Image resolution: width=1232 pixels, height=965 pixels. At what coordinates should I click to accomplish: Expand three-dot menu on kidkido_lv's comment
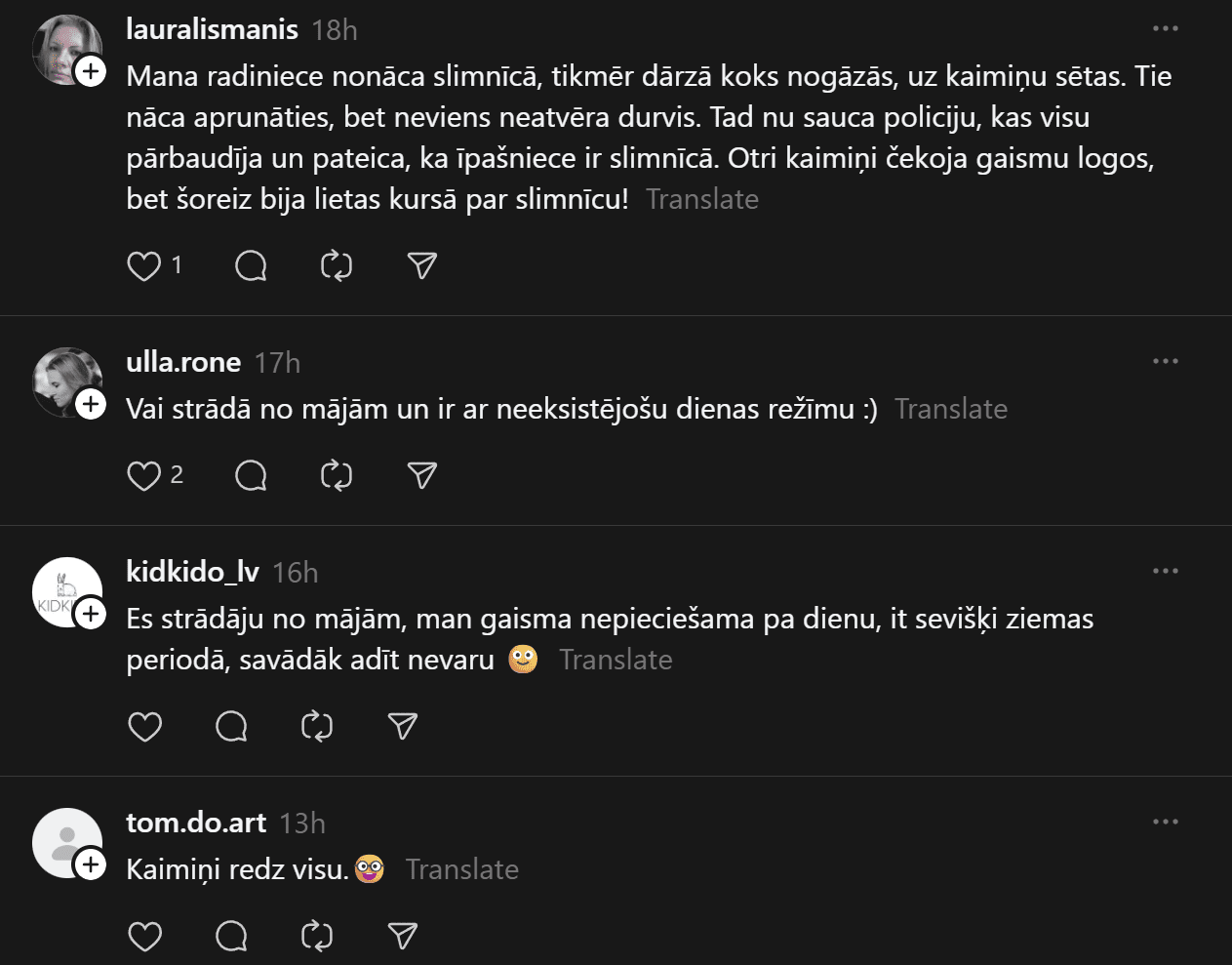coord(1166,571)
